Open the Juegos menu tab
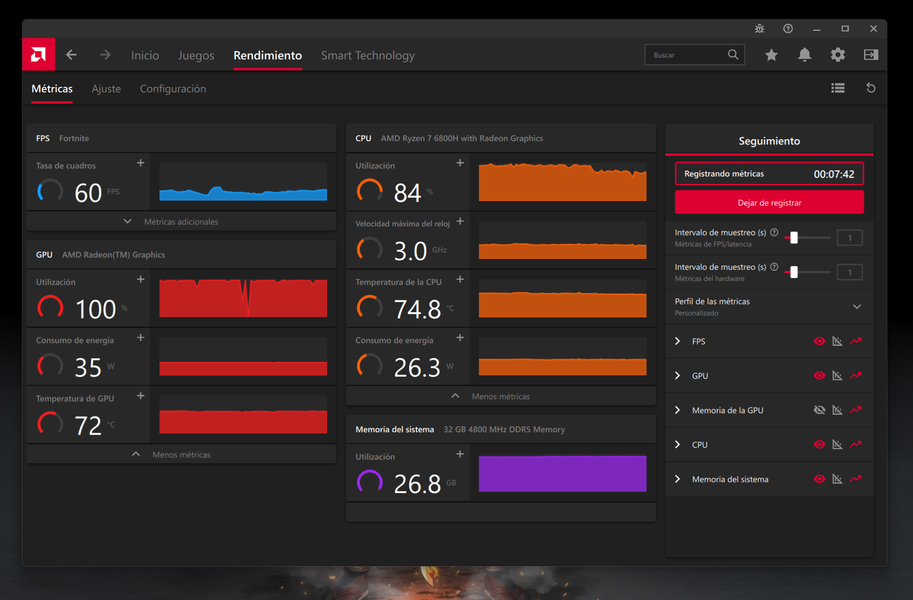 pos(196,56)
